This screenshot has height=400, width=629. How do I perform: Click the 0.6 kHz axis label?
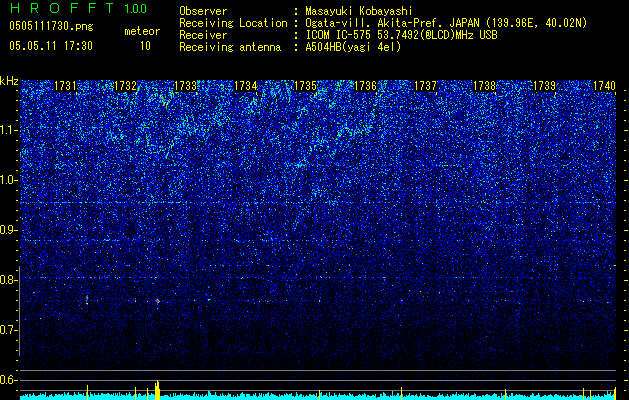coord(9,380)
